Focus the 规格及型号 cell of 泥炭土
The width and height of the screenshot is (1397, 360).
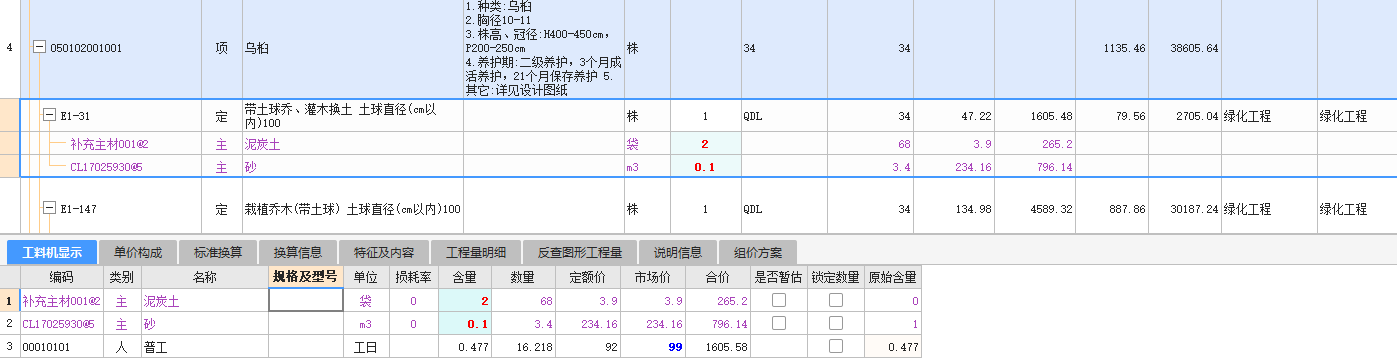coord(306,300)
